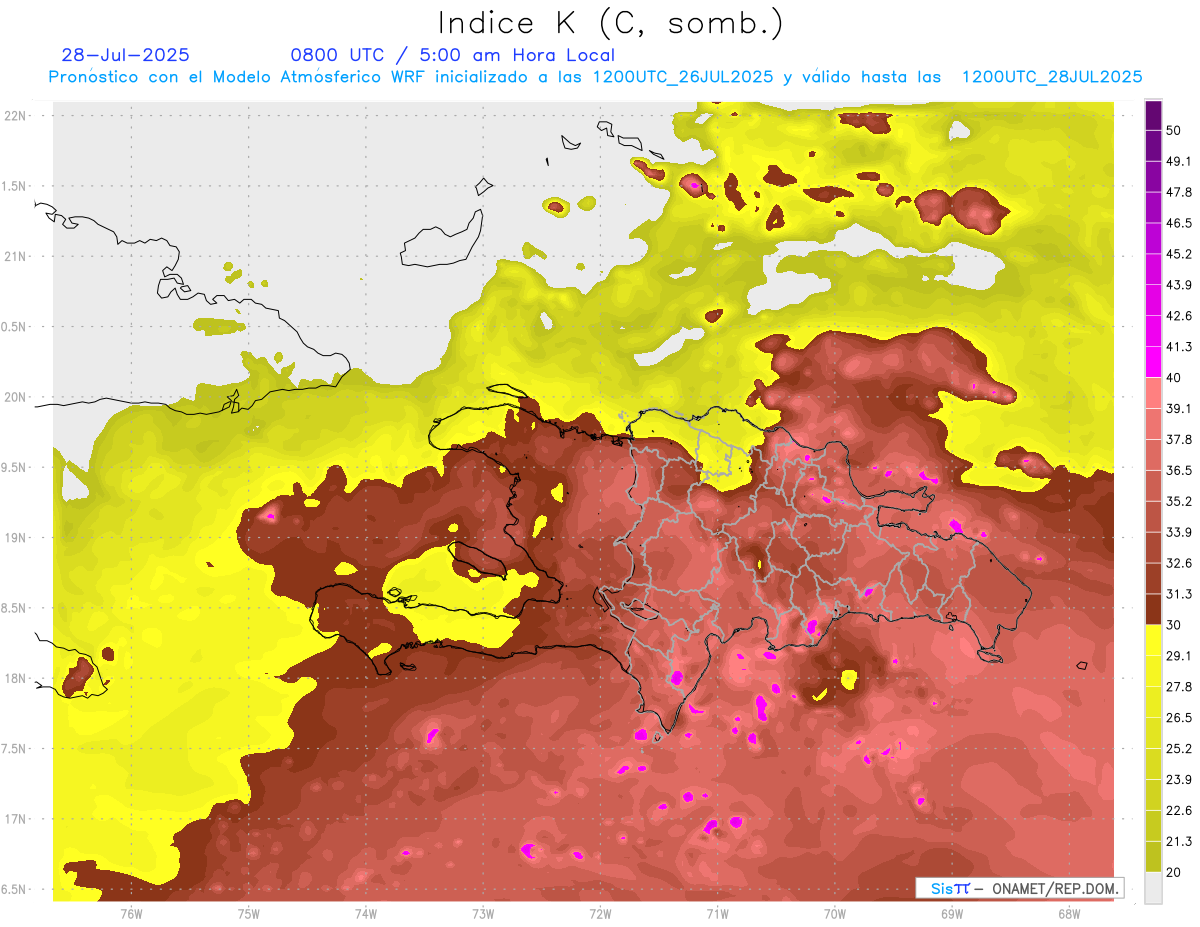The image size is (1200, 927).
Task: Click the '75W' longitude label
Action: (x=249, y=914)
